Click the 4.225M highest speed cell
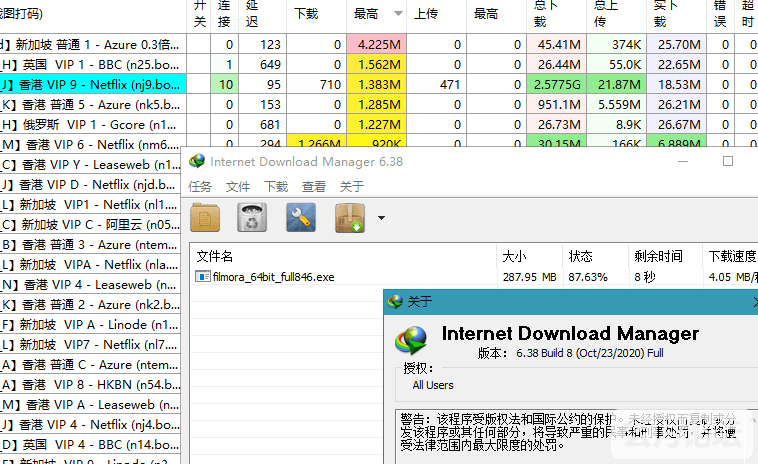 click(x=377, y=44)
